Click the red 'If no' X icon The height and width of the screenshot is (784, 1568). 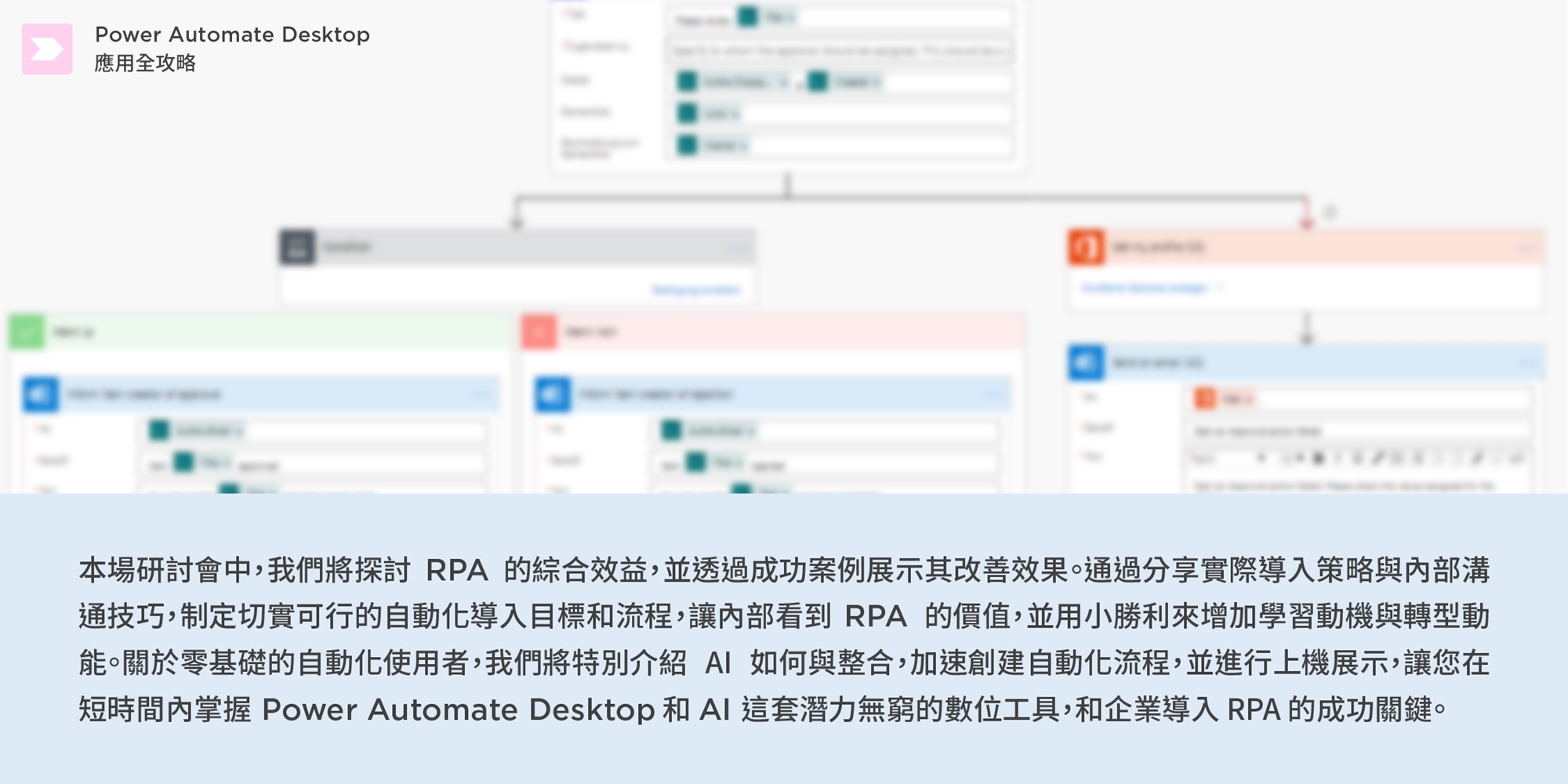[x=539, y=332]
